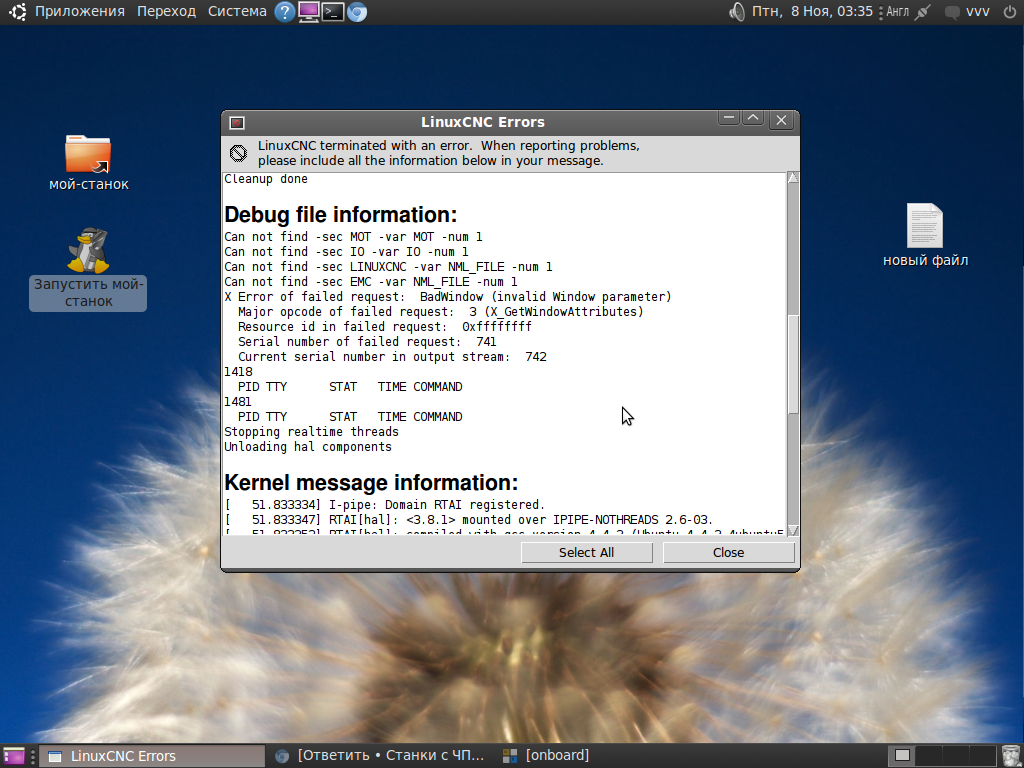Click the error log scrollbar up arrow
Viewport: 1024px width, 768px height.
(x=793, y=178)
